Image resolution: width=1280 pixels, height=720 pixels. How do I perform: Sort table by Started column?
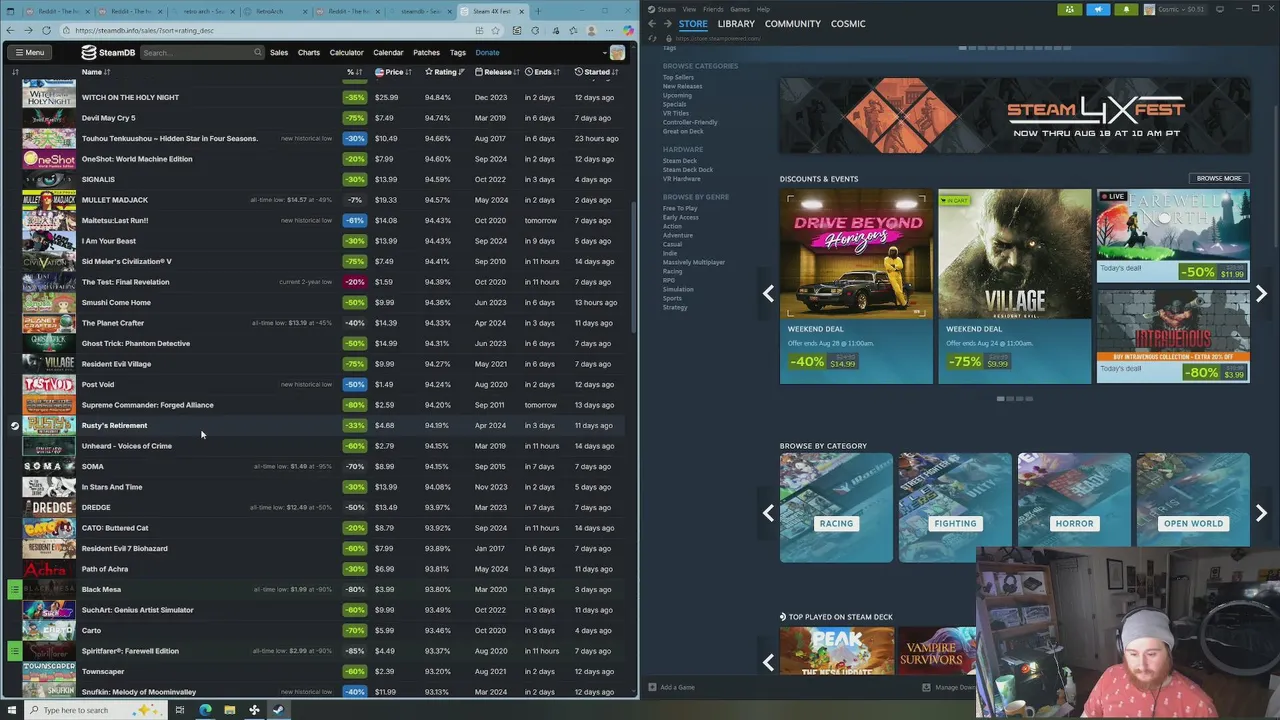click(596, 72)
